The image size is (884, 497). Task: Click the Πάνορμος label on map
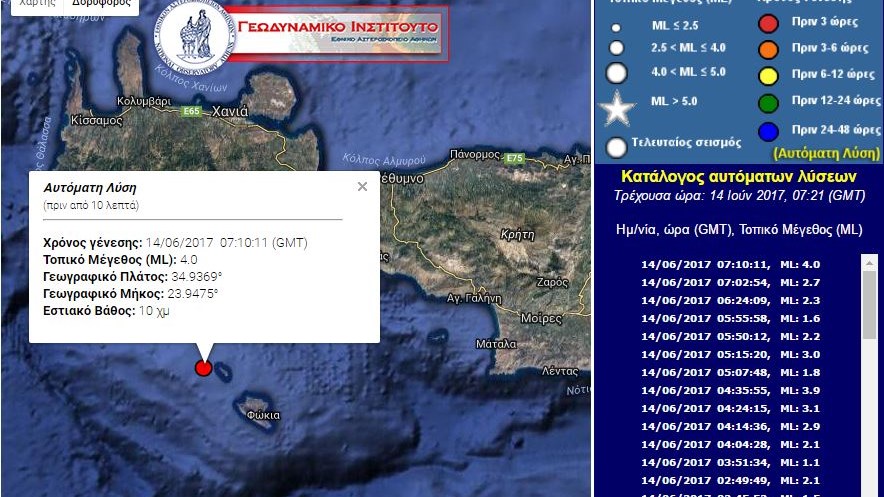pyautogui.click(x=475, y=154)
